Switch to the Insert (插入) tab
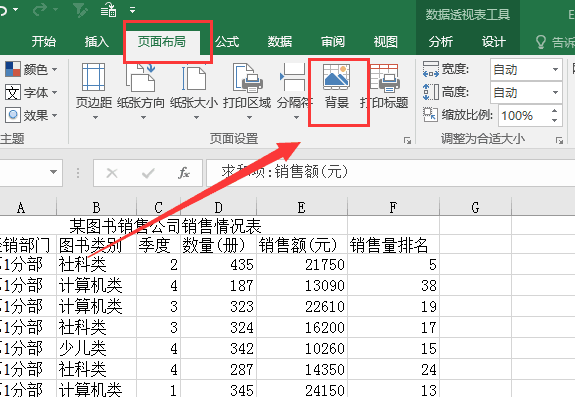 [96, 42]
